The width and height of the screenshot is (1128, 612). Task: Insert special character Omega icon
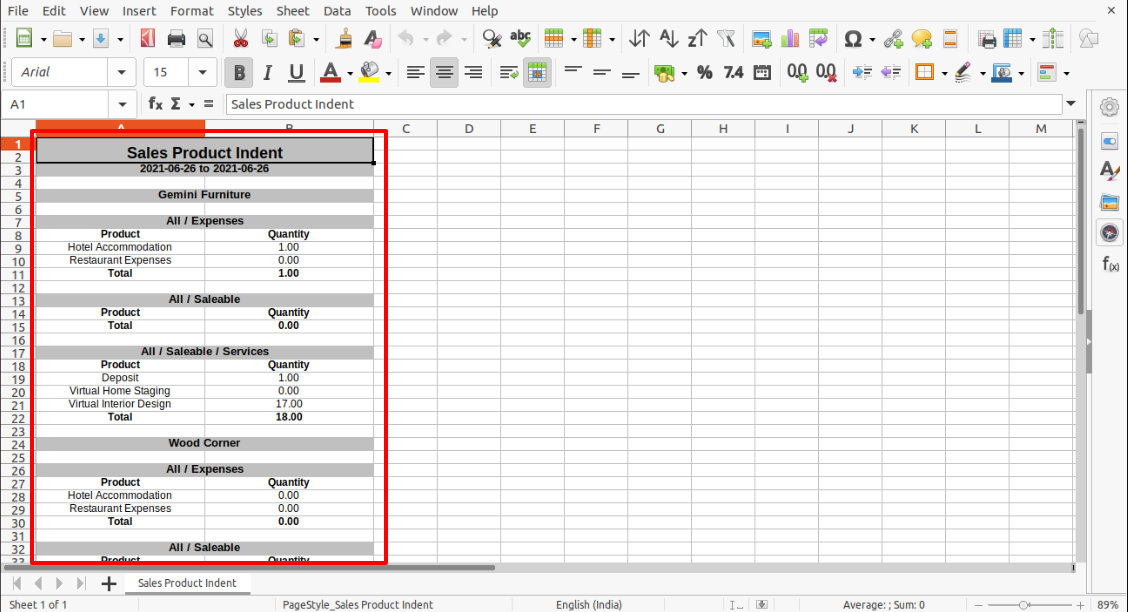pyautogui.click(x=852, y=38)
